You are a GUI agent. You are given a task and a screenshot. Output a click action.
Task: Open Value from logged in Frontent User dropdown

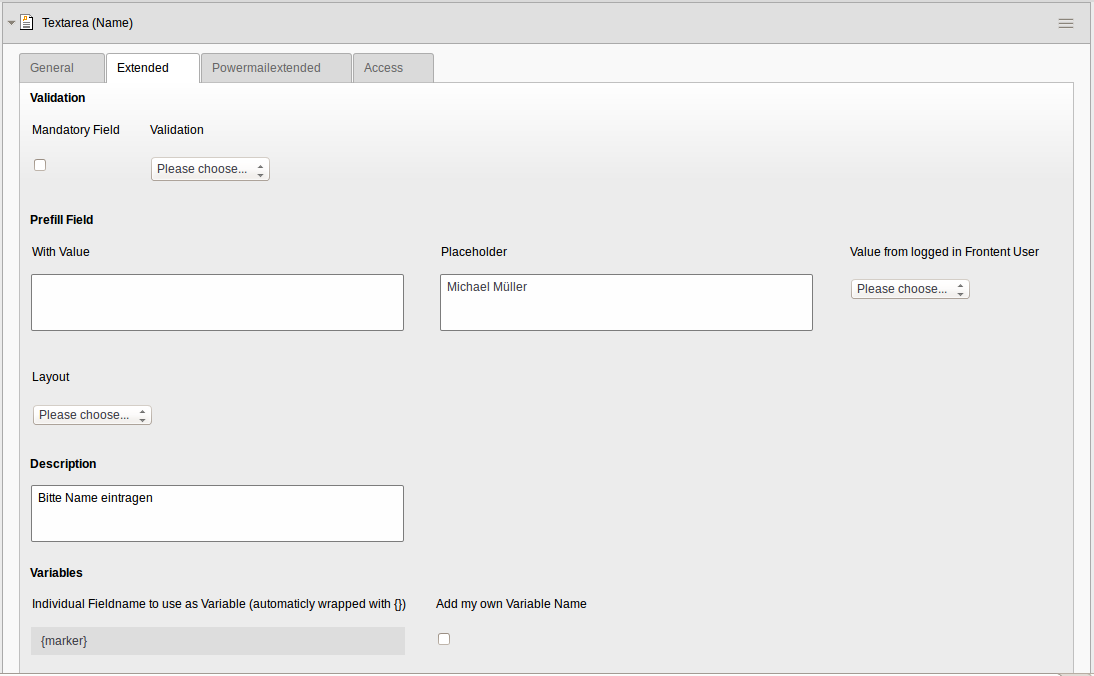[910, 289]
